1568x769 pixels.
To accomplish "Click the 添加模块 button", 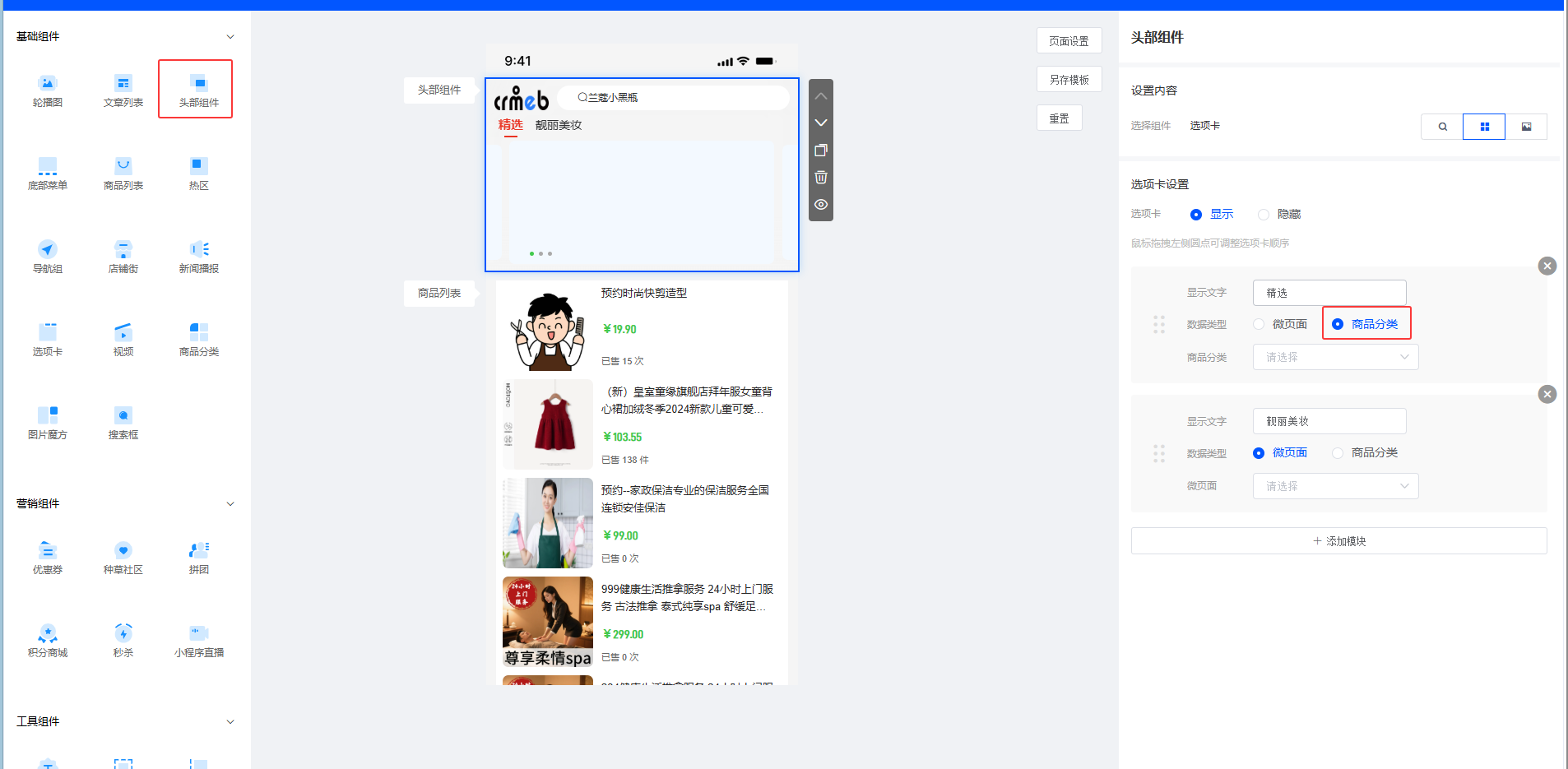I will [x=1338, y=541].
